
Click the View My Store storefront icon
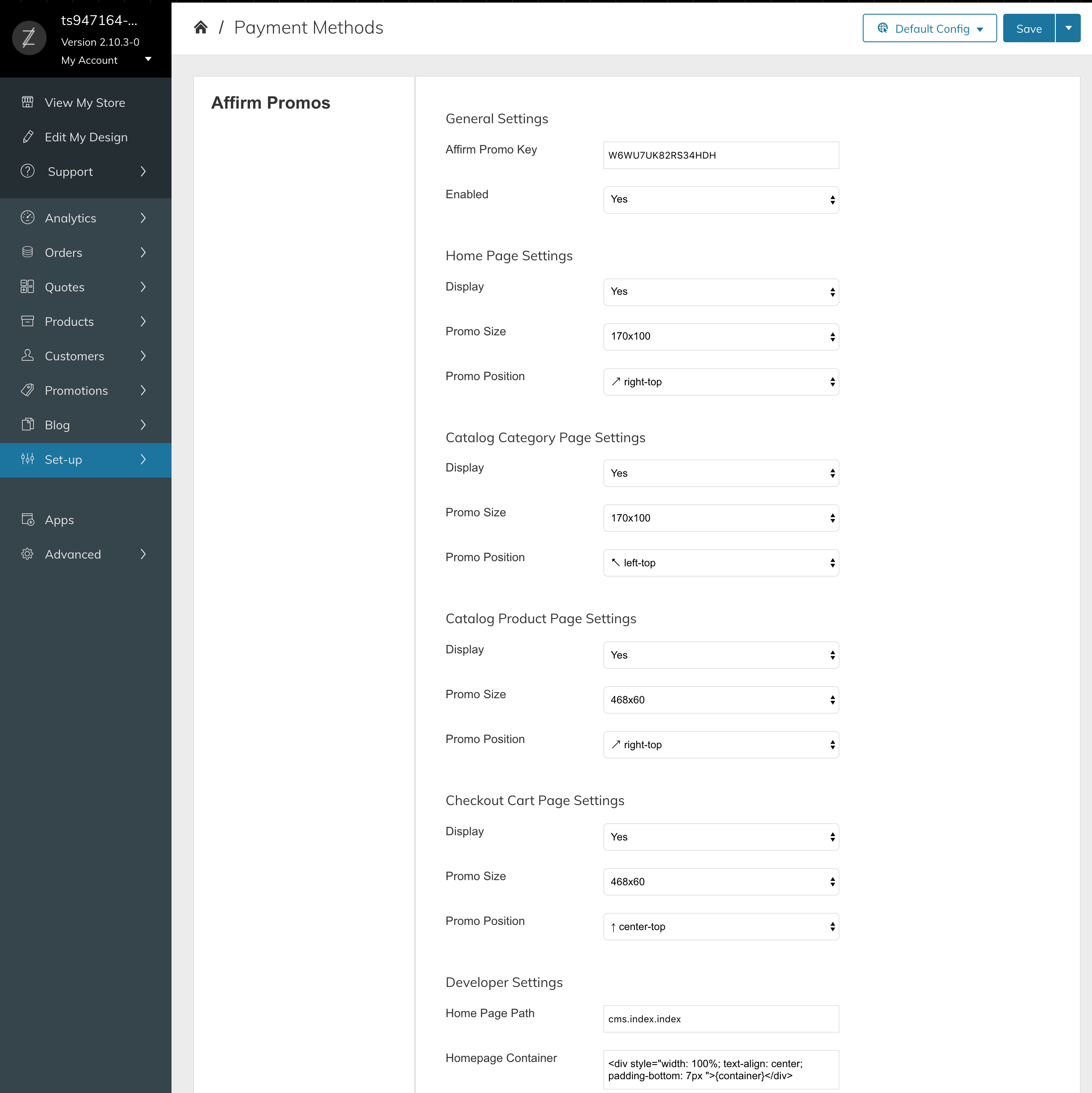tap(27, 103)
